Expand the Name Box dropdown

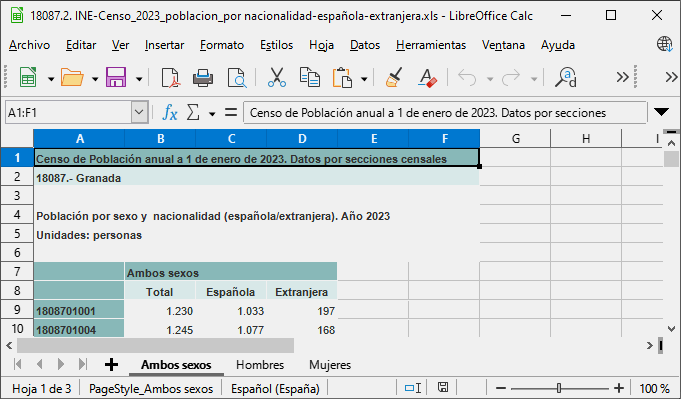(x=139, y=112)
